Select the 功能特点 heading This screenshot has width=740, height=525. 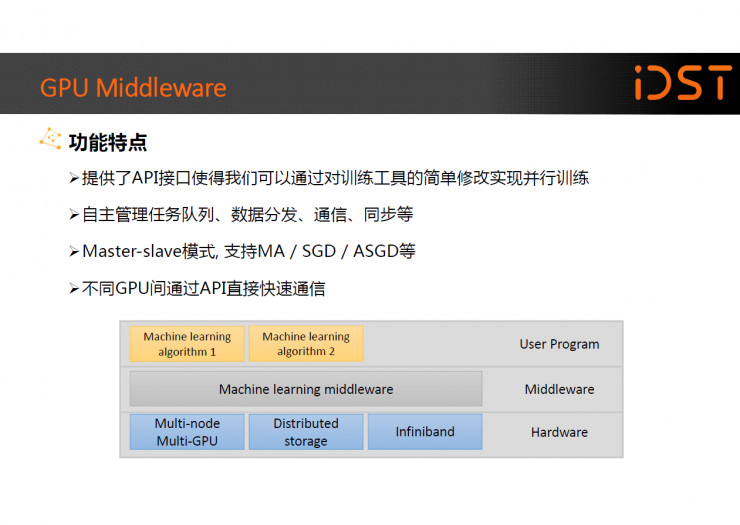[x=108, y=142]
